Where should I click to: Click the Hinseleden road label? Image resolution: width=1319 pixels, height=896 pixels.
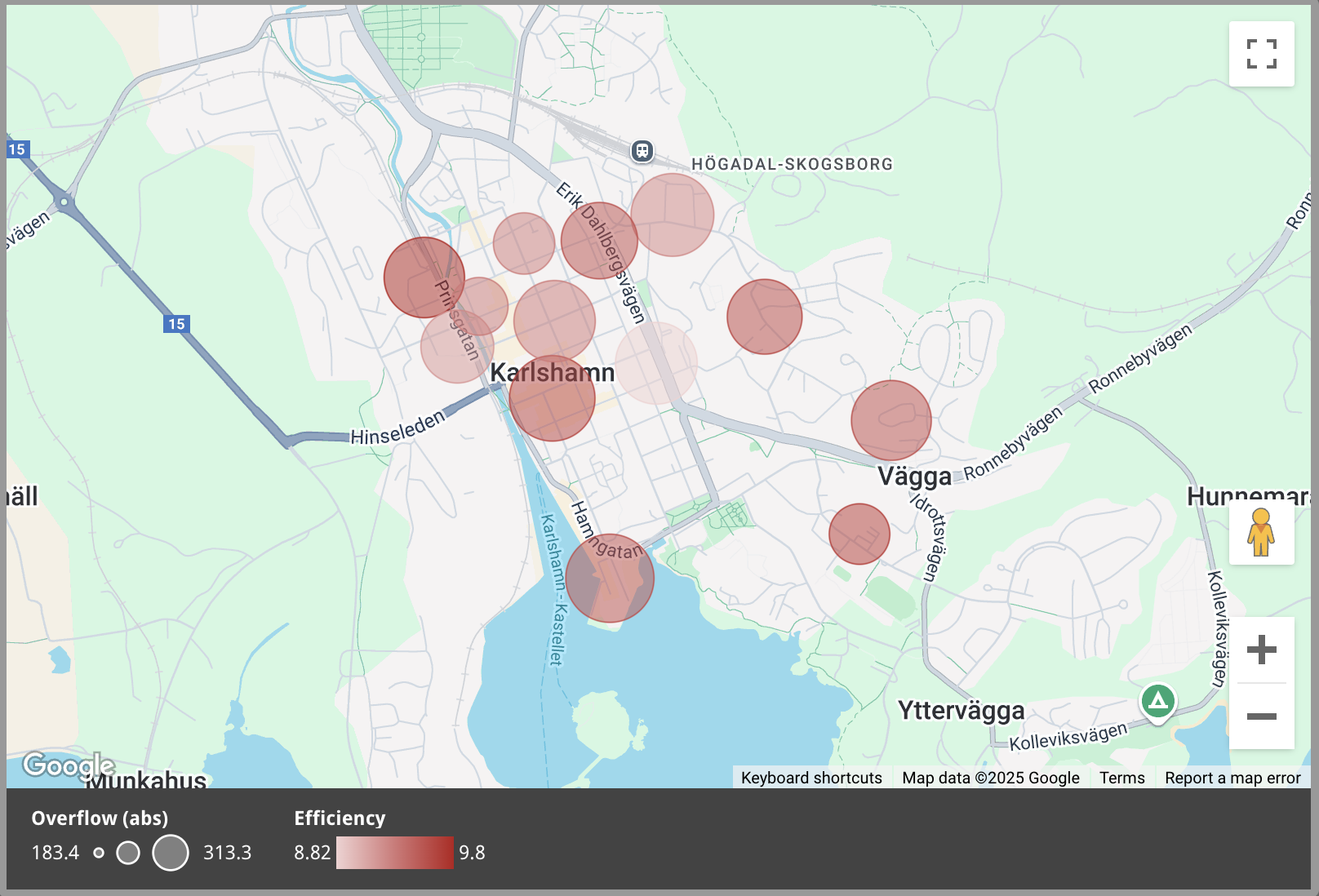pyautogui.click(x=398, y=428)
